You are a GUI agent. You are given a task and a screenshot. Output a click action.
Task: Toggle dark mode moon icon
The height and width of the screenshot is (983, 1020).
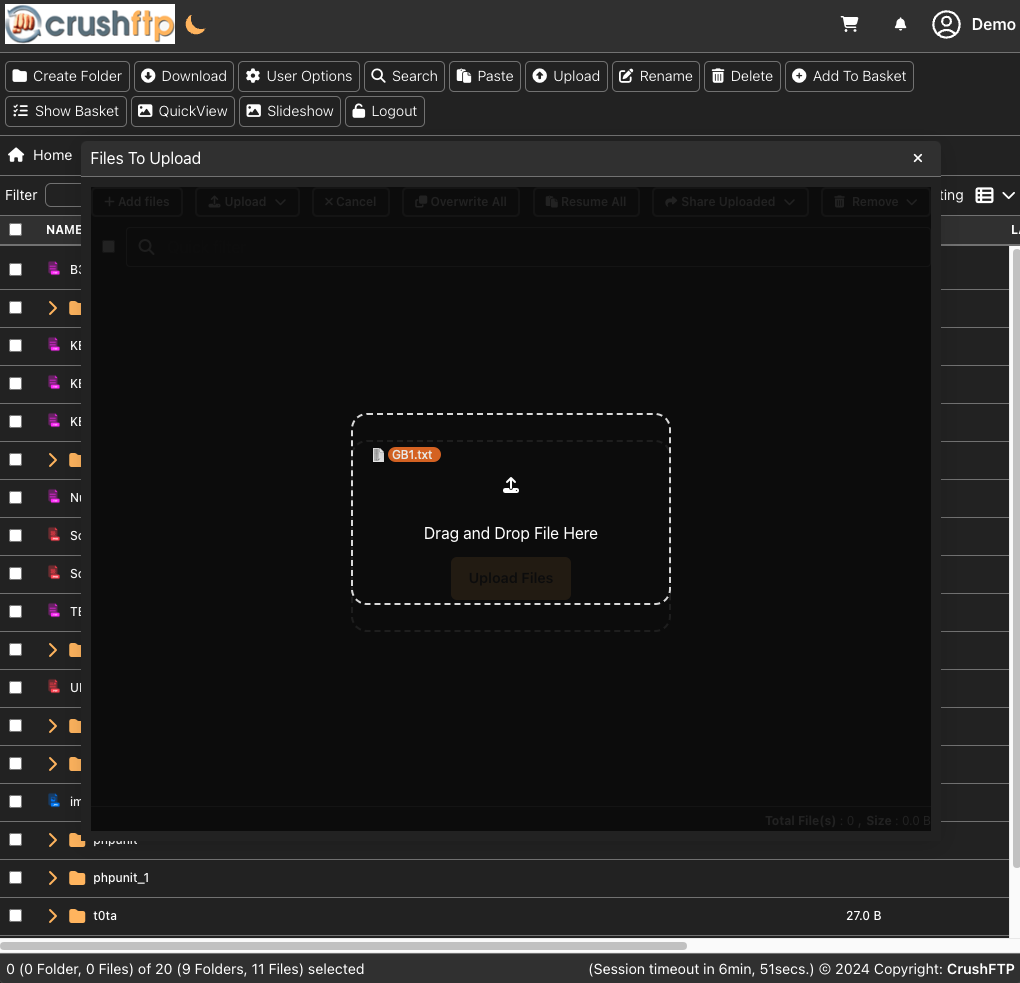[195, 25]
